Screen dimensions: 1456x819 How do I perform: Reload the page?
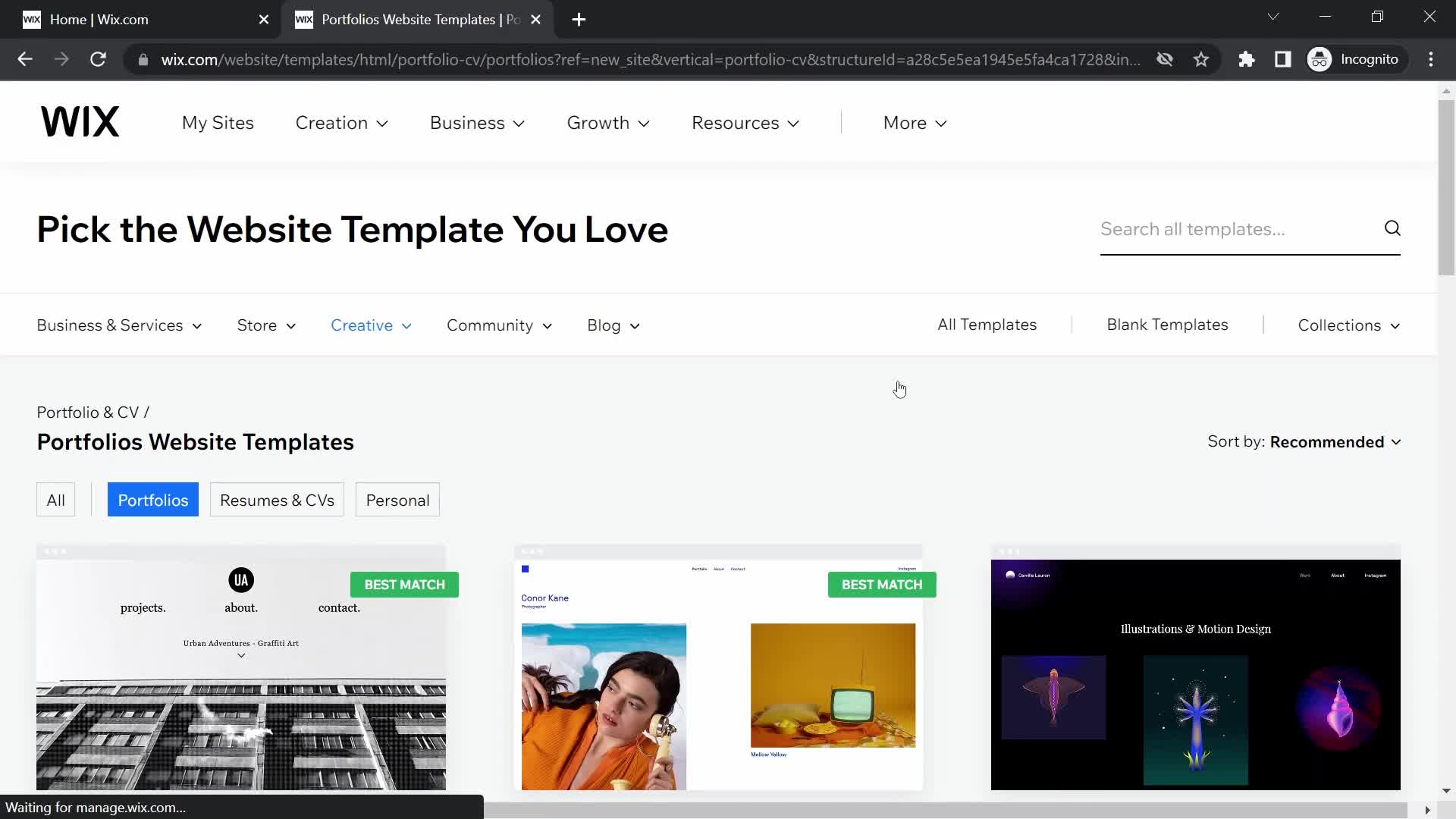click(x=98, y=59)
